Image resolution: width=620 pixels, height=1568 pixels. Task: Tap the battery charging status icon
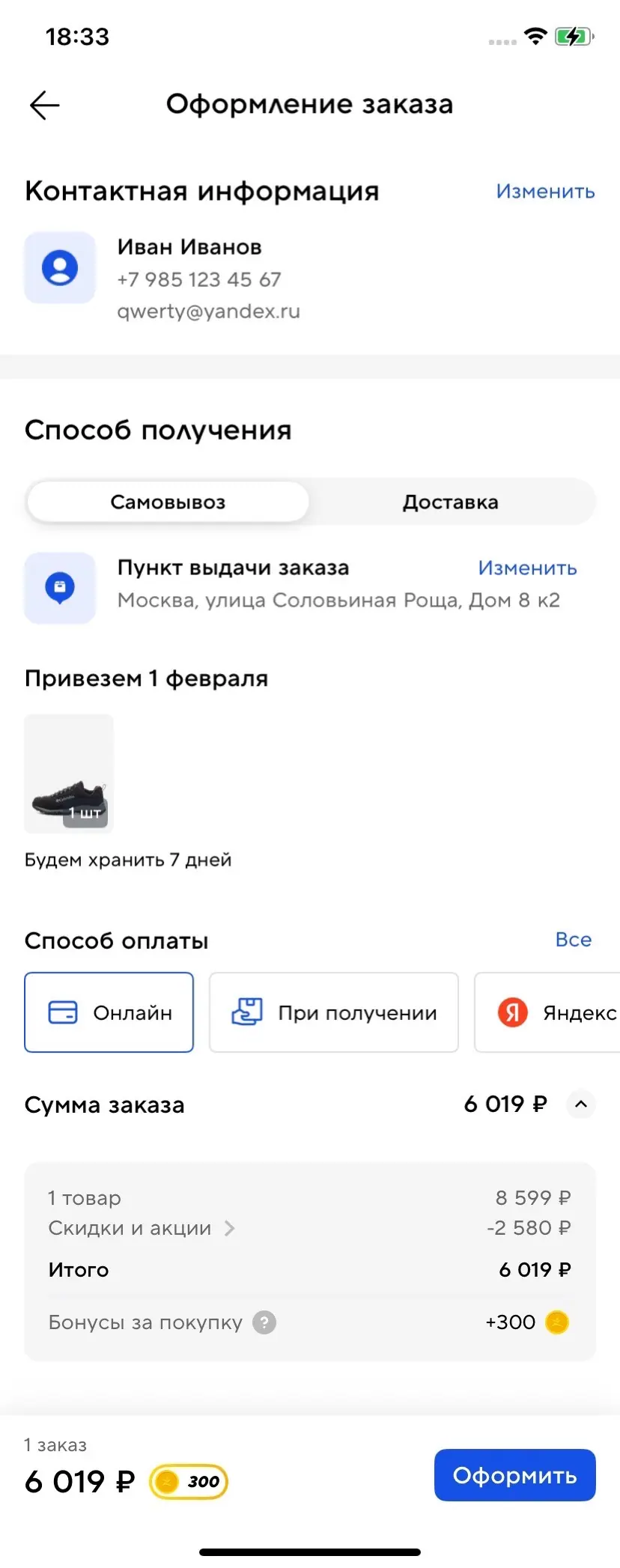click(x=574, y=36)
